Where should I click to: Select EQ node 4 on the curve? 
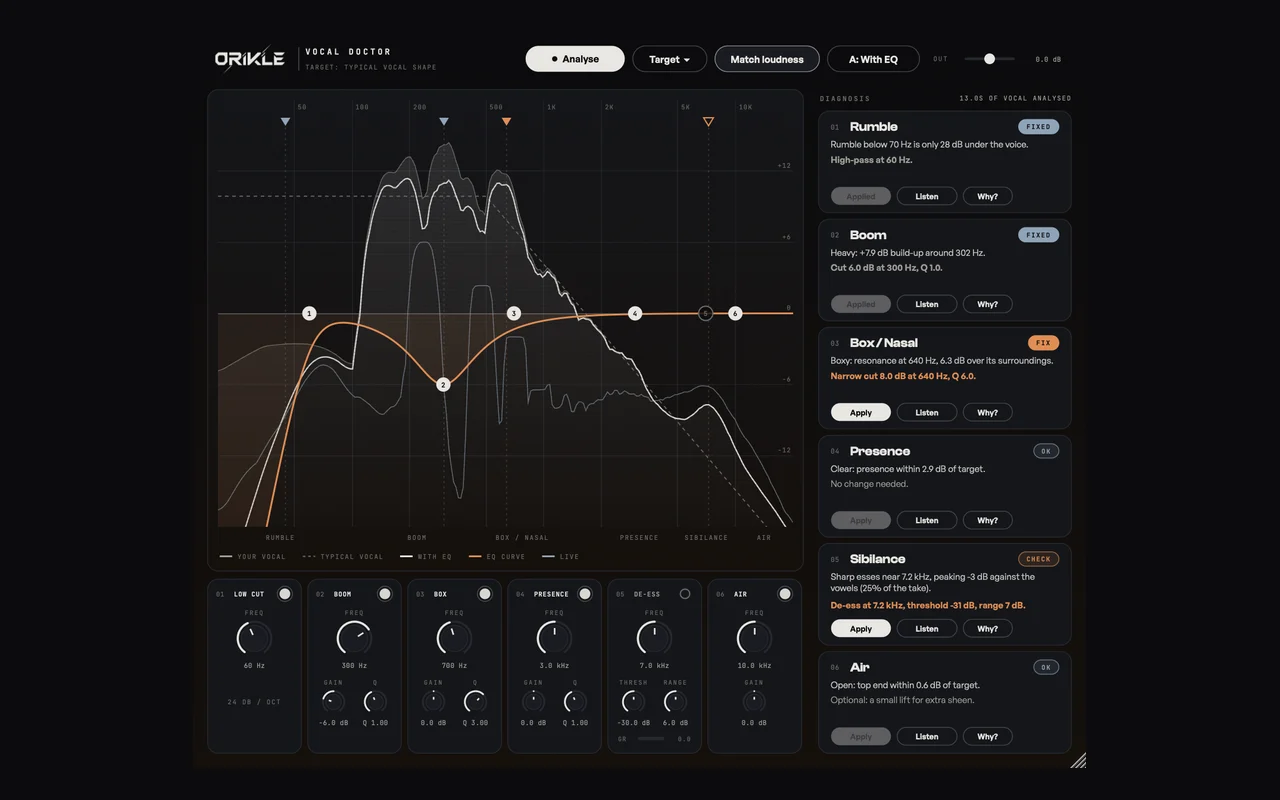point(635,314)
